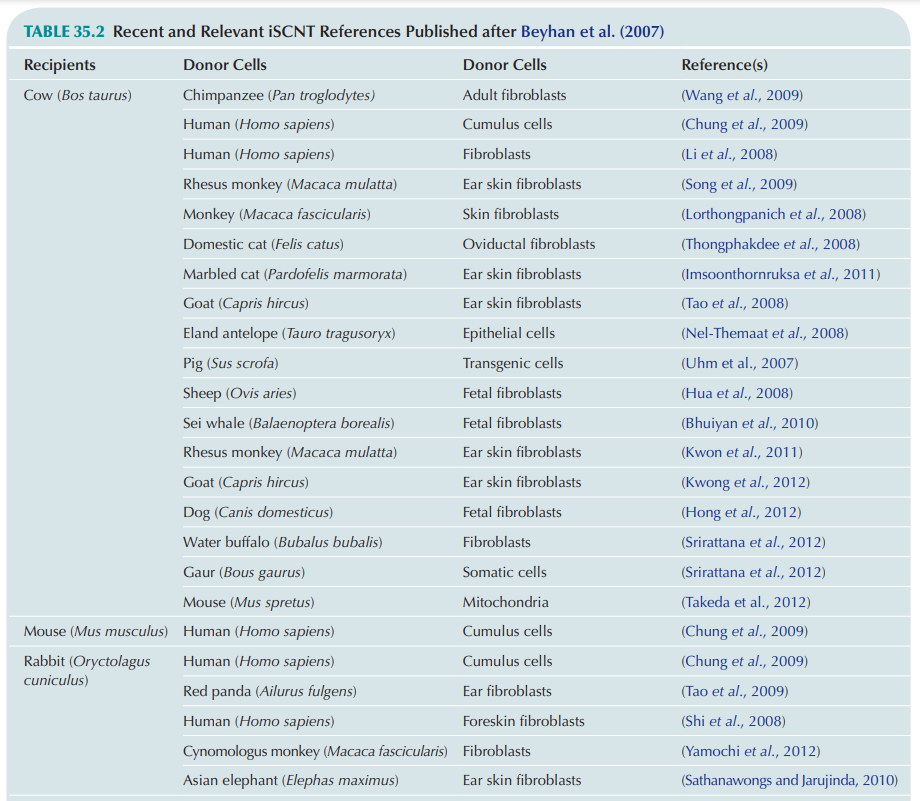Open the Wang et al., 2009 reference

(x=742, y=96)
